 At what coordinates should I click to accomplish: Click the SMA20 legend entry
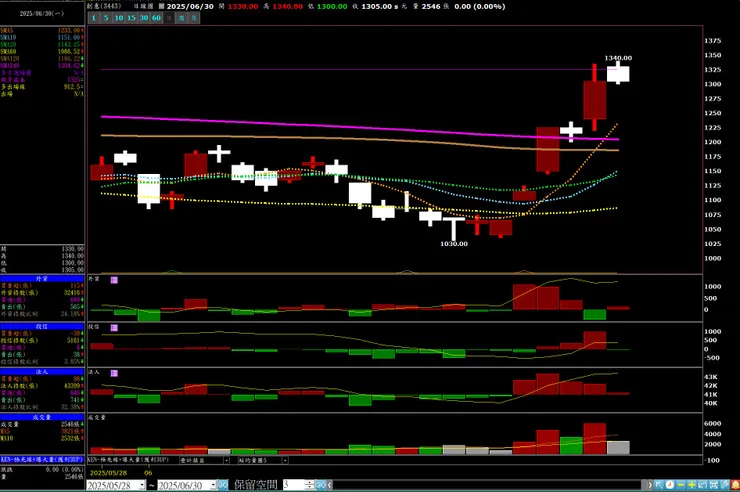click(42, 44)
